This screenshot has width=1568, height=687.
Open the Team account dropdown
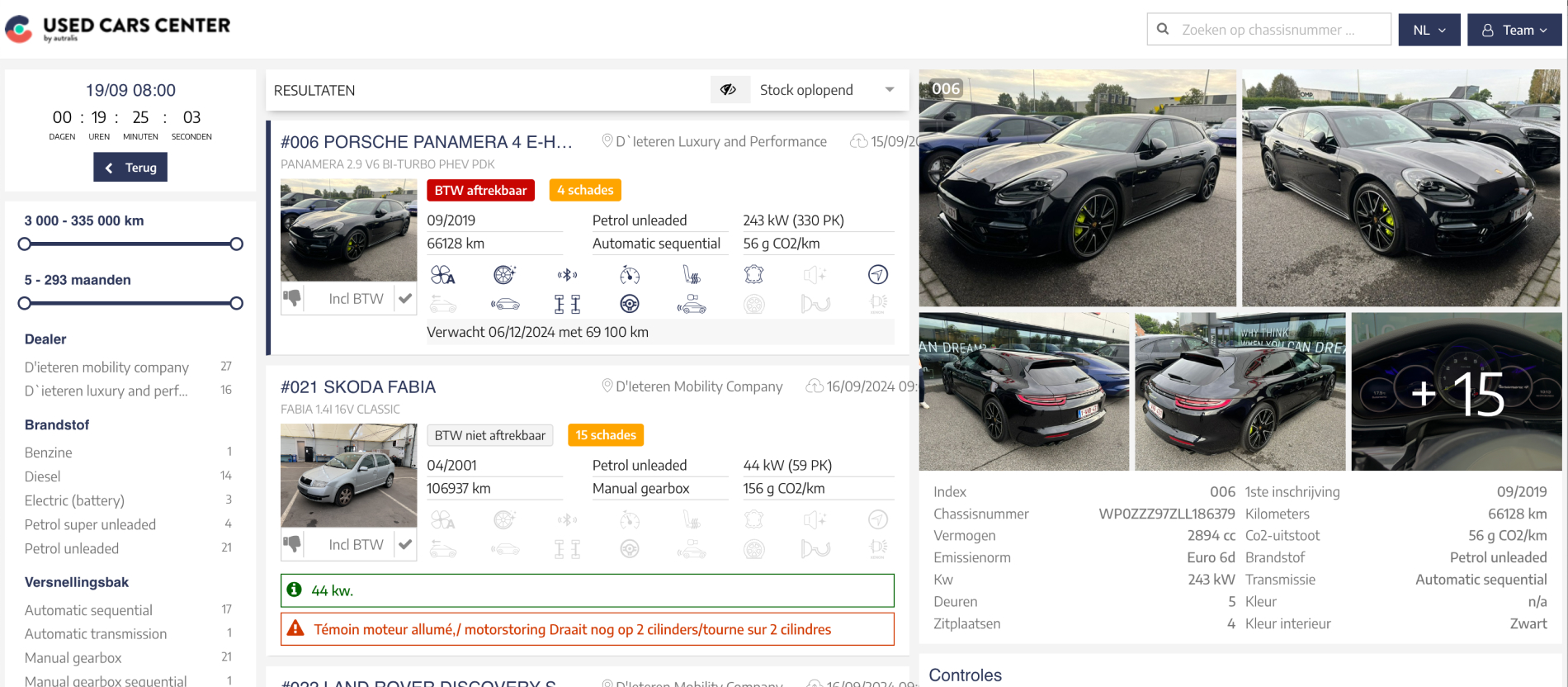(x=1514, y=30)
